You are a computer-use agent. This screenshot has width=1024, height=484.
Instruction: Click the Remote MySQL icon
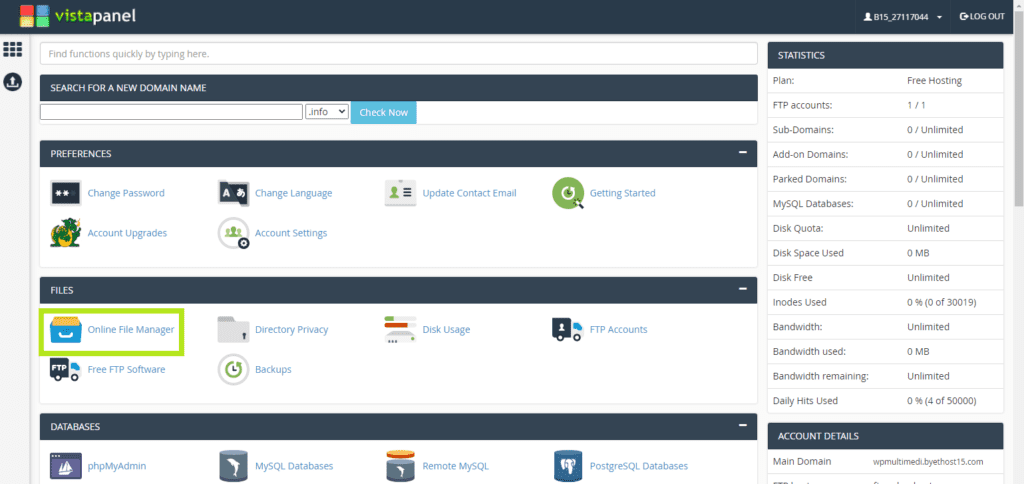400,466
